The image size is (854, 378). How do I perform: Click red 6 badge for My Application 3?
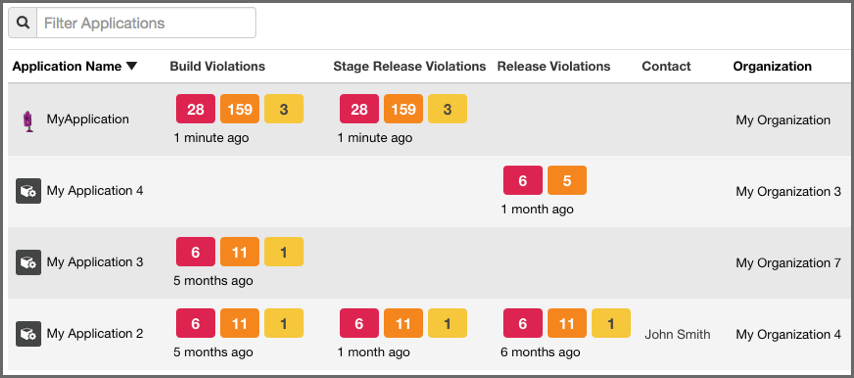coord(196,252)
